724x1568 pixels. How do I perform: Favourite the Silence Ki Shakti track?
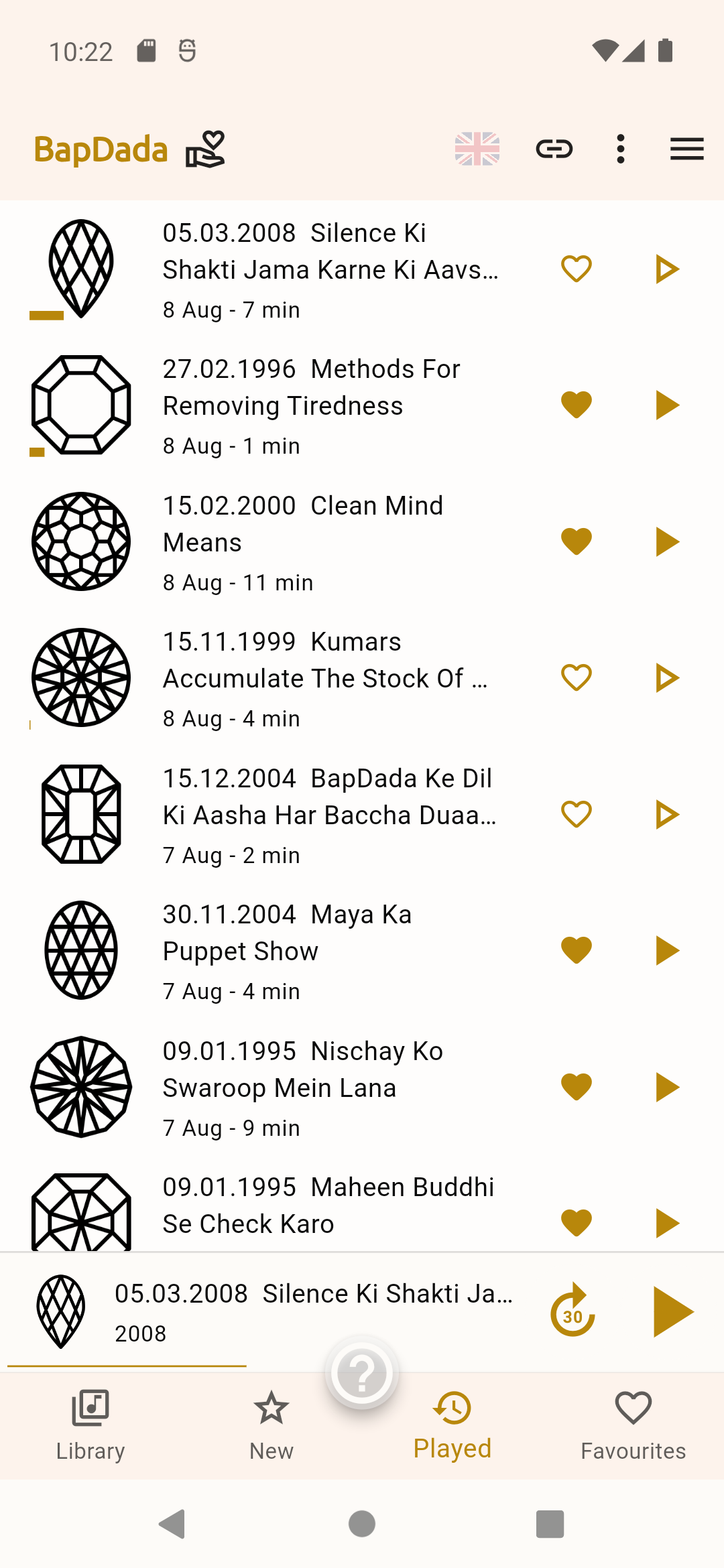[x=576, y=269]
